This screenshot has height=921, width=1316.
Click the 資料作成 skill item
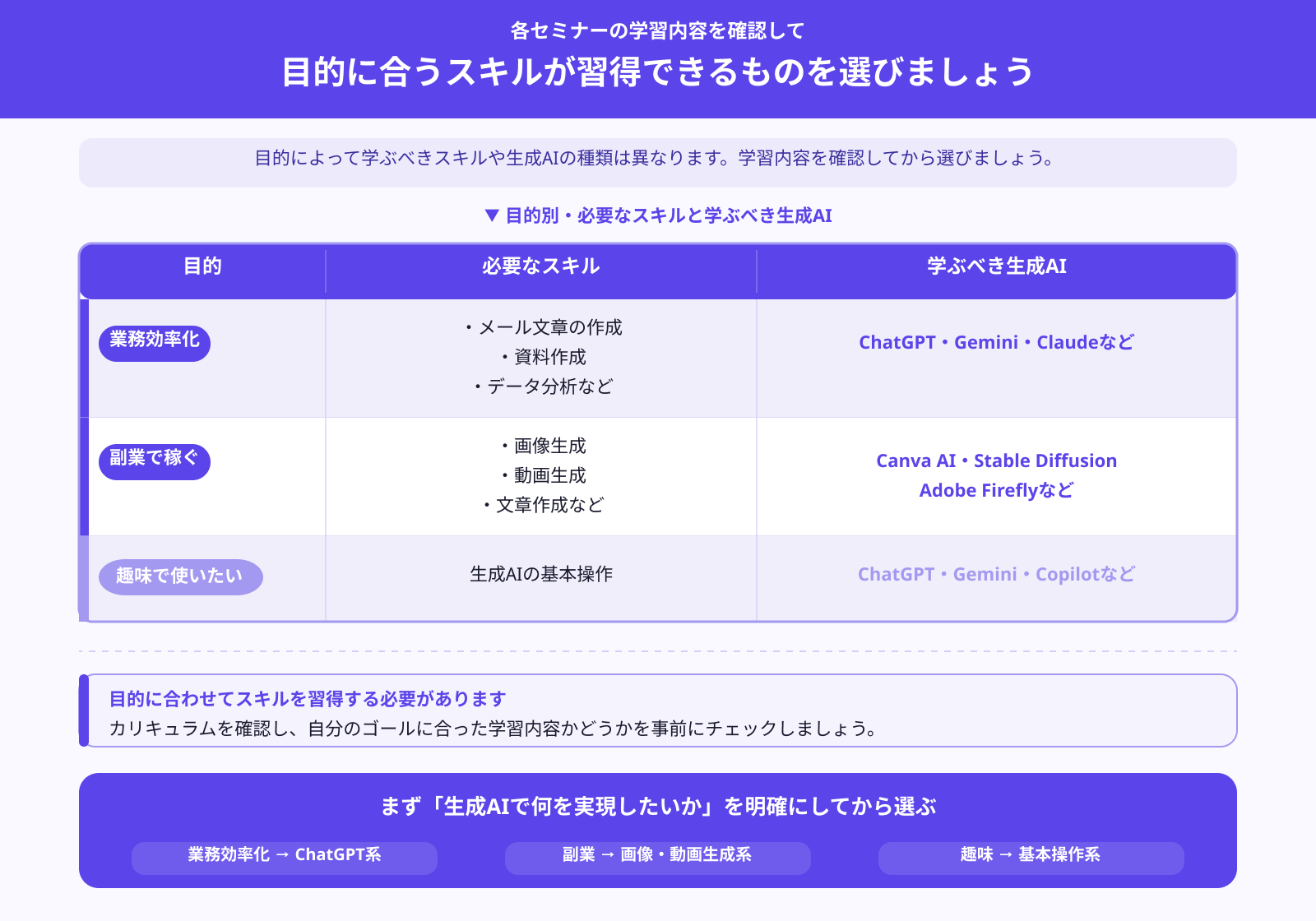tap(542, 357)
